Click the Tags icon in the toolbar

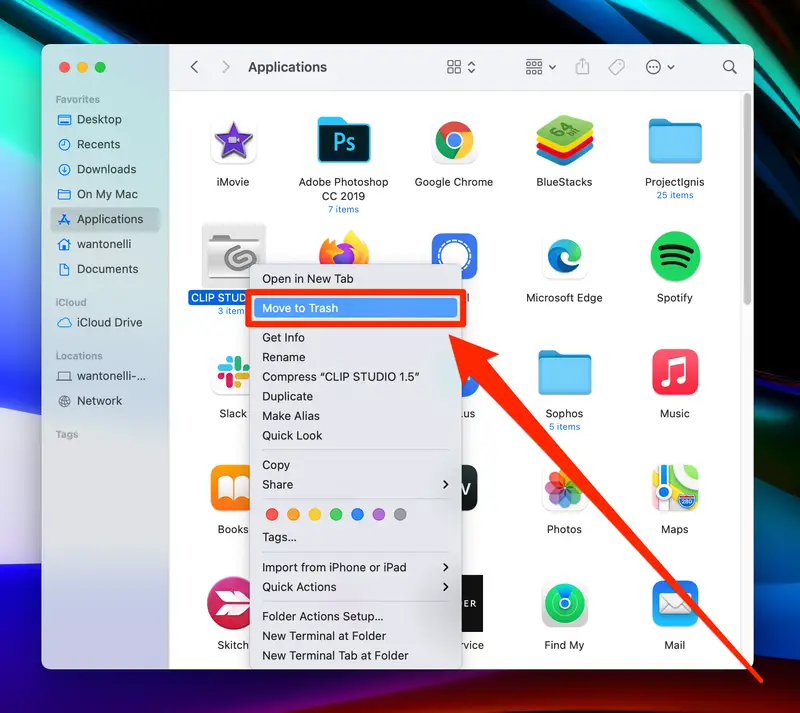click(617, 67)
